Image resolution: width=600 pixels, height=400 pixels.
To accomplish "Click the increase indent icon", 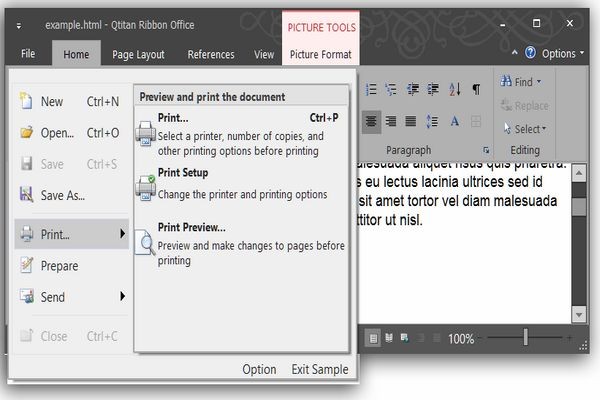I will pyautogui.click(x=433, y=89).
